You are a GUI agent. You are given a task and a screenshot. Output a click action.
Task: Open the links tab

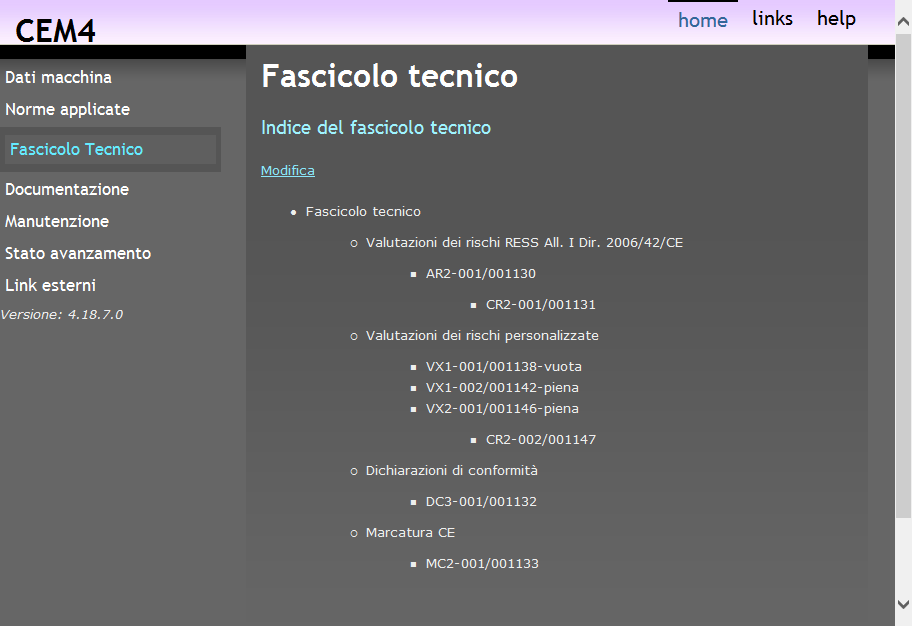pos(772,17)
